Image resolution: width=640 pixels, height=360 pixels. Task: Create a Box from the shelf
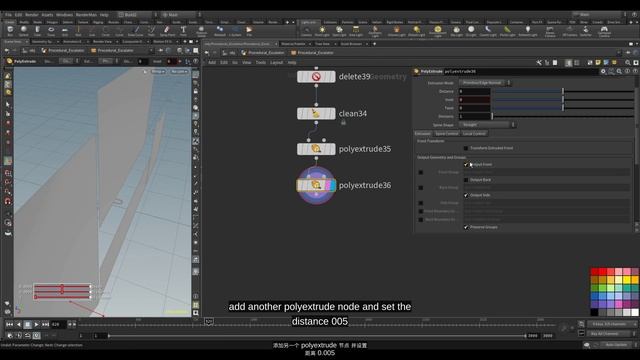click(10, 31)
